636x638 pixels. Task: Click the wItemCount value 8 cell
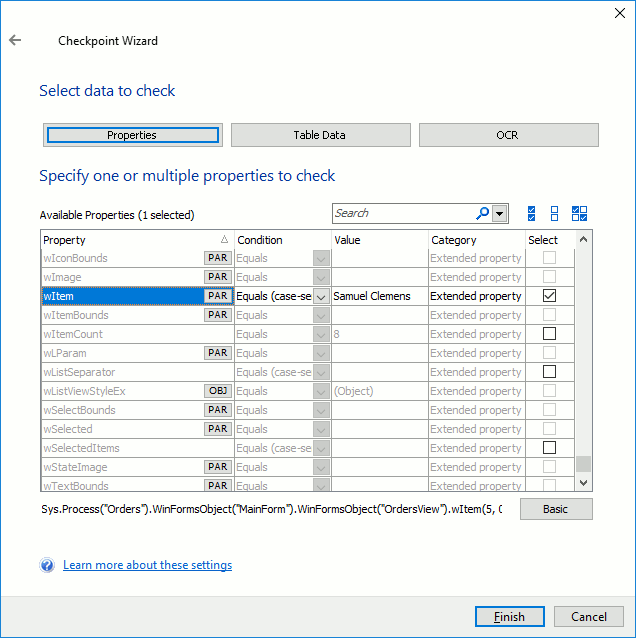380,334
